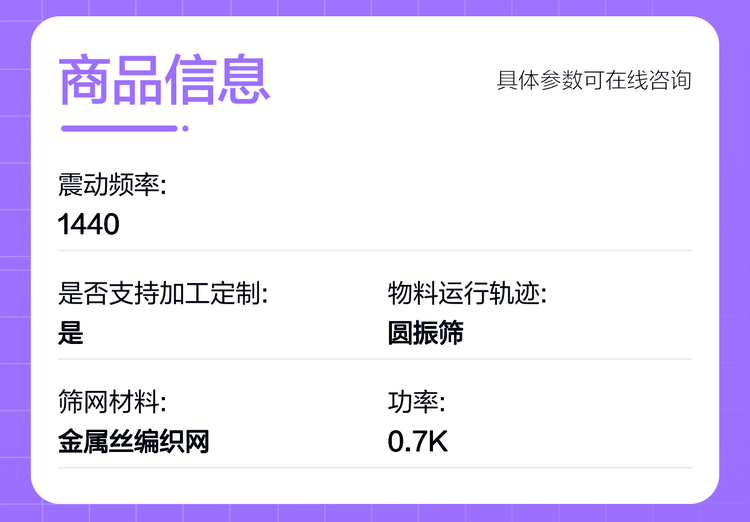
Task: Select the 是否支持加工定制 label
Action: 163,294
